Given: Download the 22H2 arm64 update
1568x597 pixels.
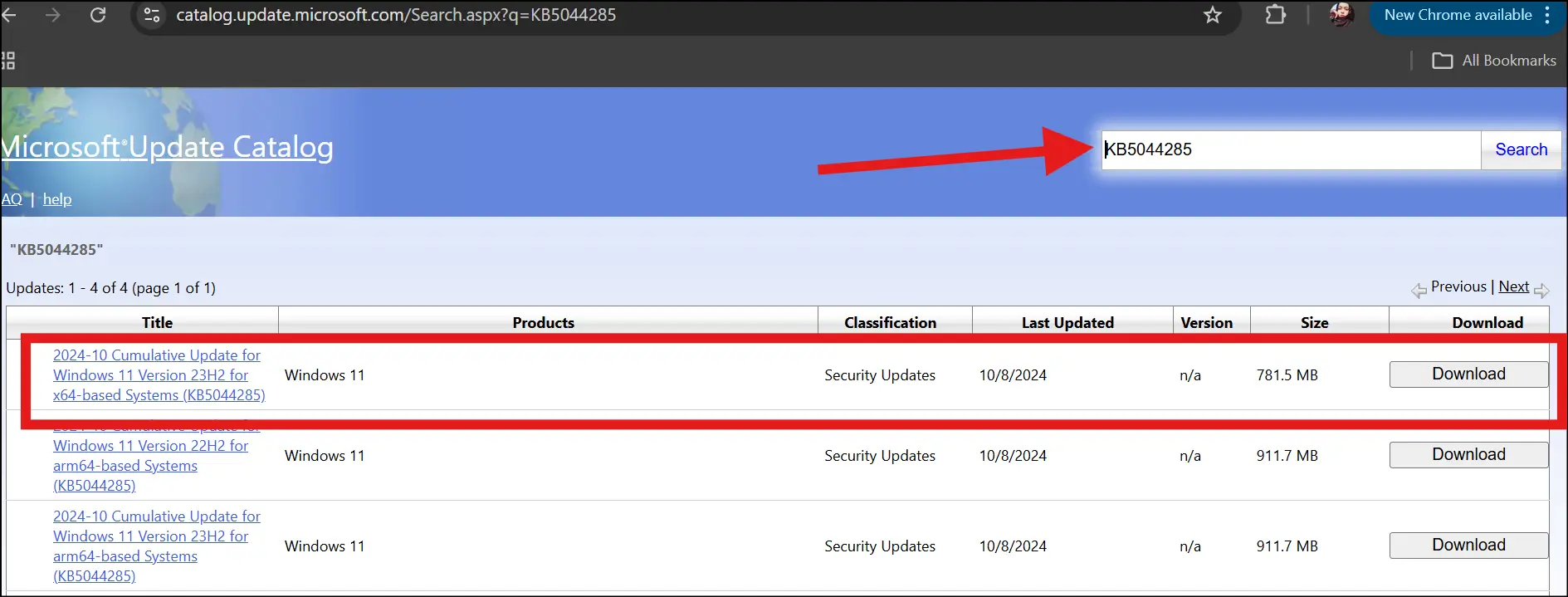Looking at the screenshot, I should click(x=1468, y=455).
